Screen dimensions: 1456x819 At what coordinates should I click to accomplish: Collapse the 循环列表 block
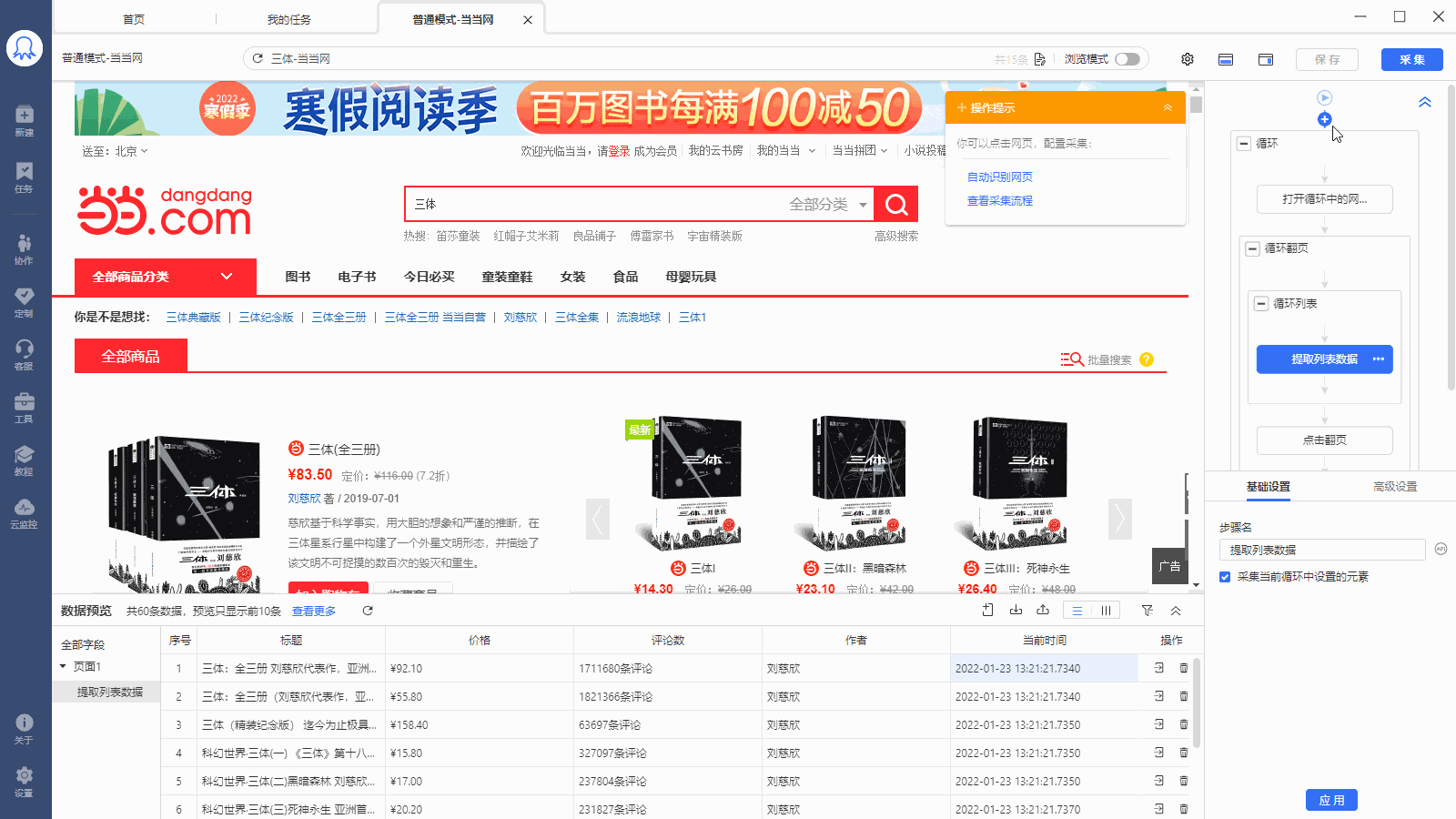pos(1261,303)
